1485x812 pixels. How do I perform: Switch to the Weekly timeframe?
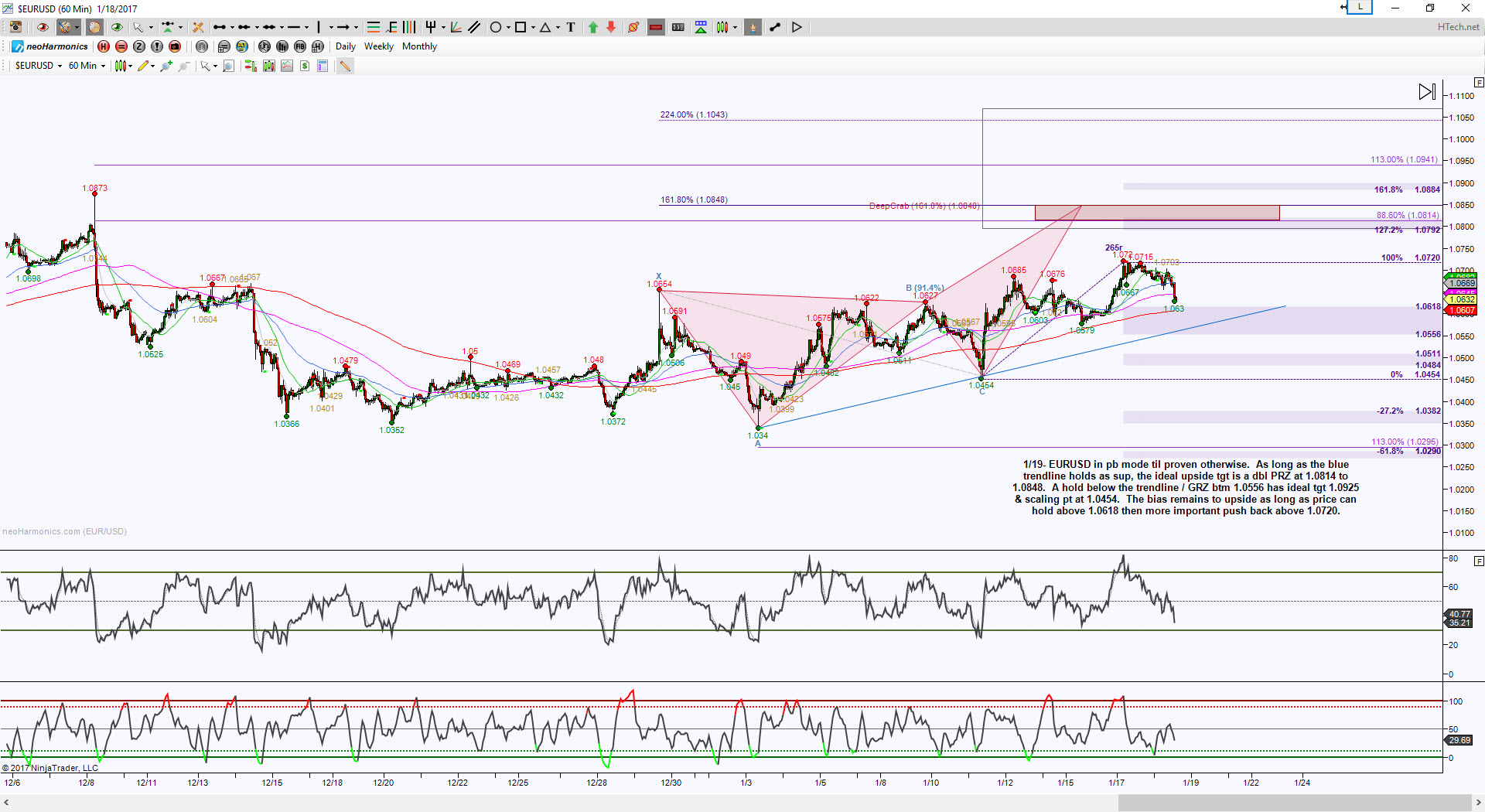[379, 46]
